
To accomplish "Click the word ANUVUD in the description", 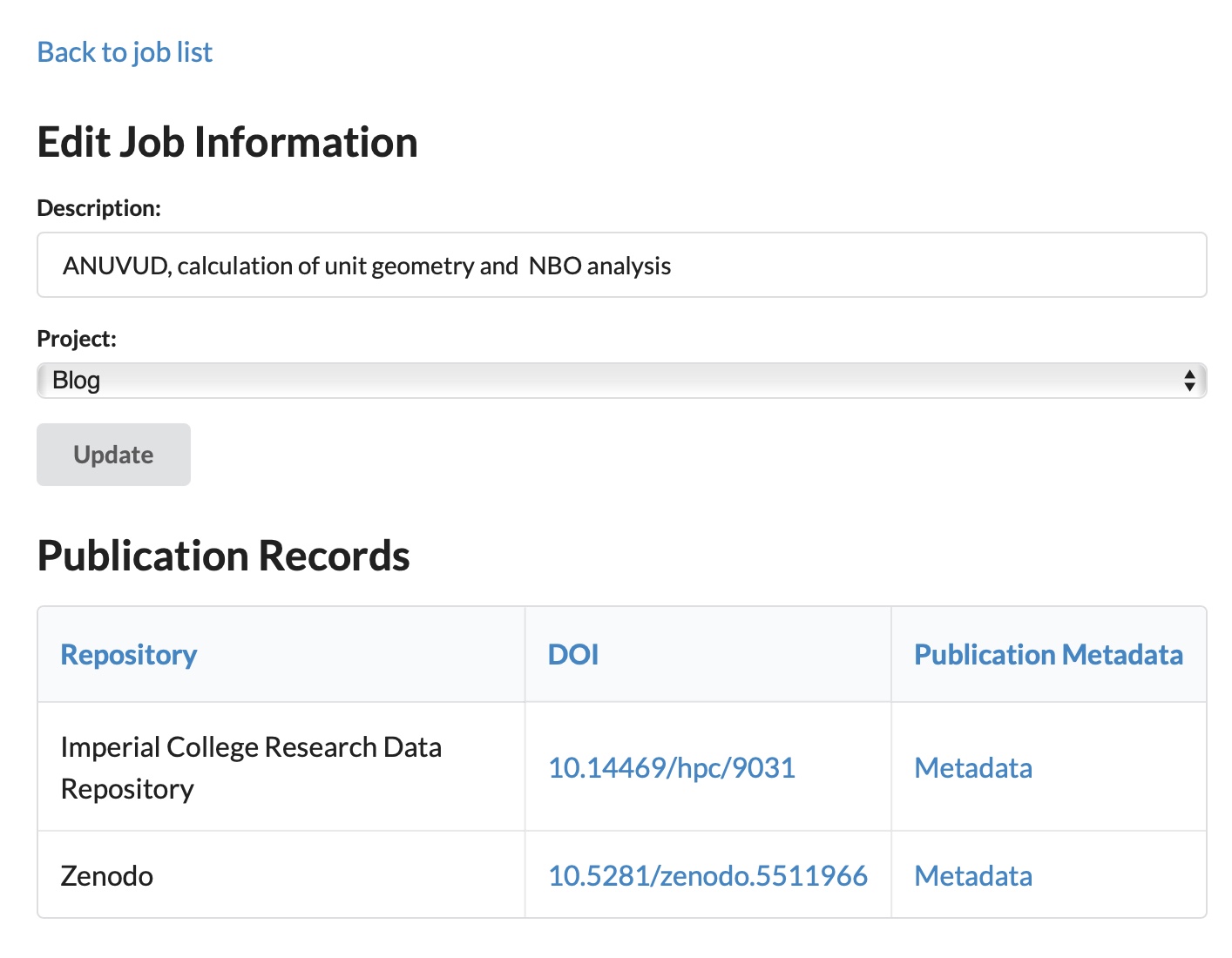I will click(116, 266).
